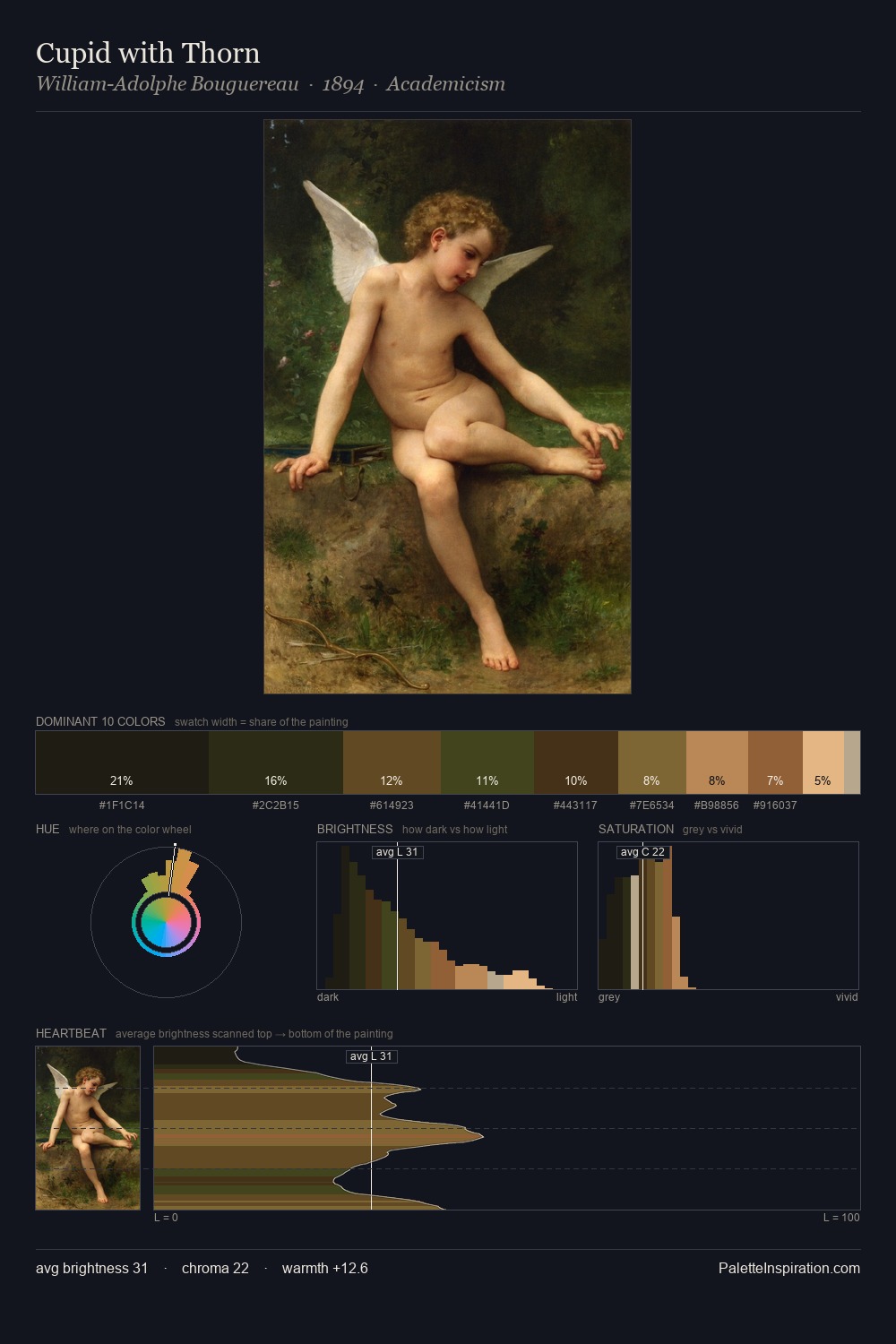Click the hex code label #614923
This screenshot has height=1344, width=896.
[392, 806]
